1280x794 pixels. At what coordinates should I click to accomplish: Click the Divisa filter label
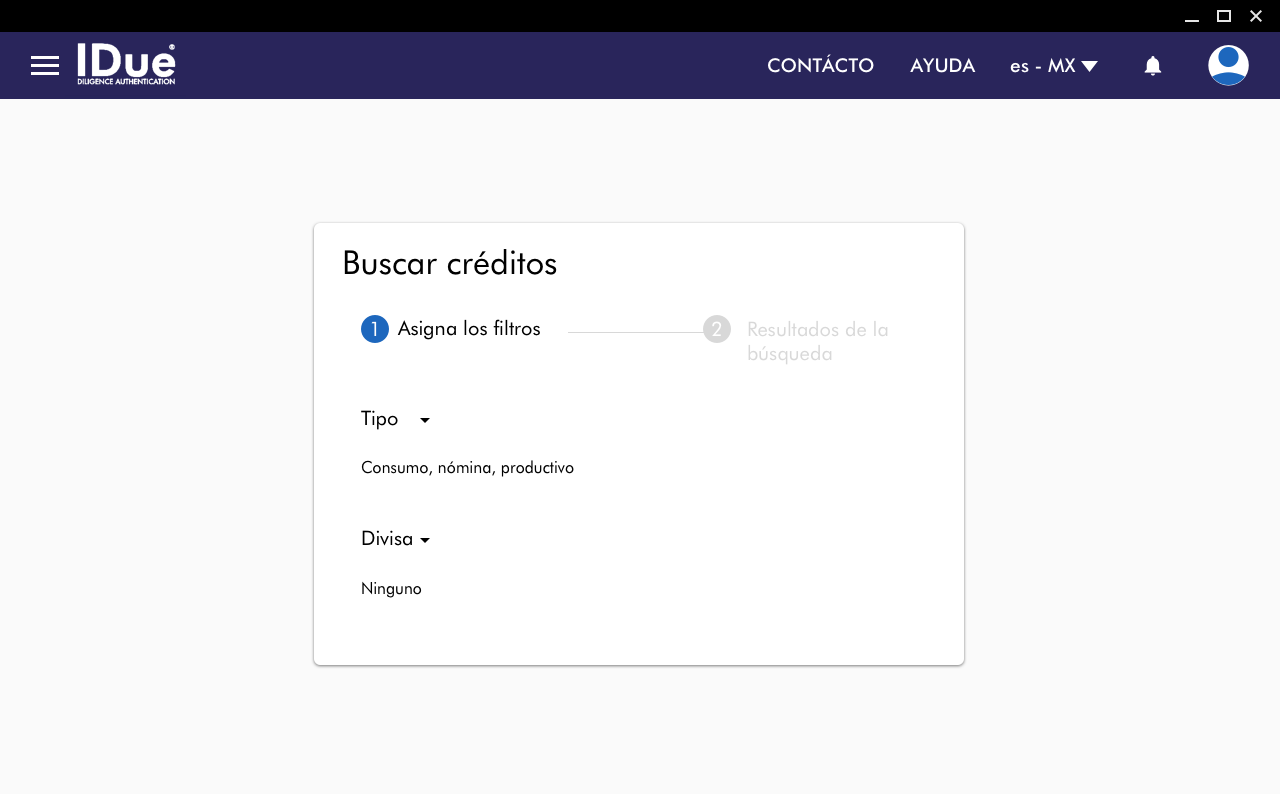[387, 539]
